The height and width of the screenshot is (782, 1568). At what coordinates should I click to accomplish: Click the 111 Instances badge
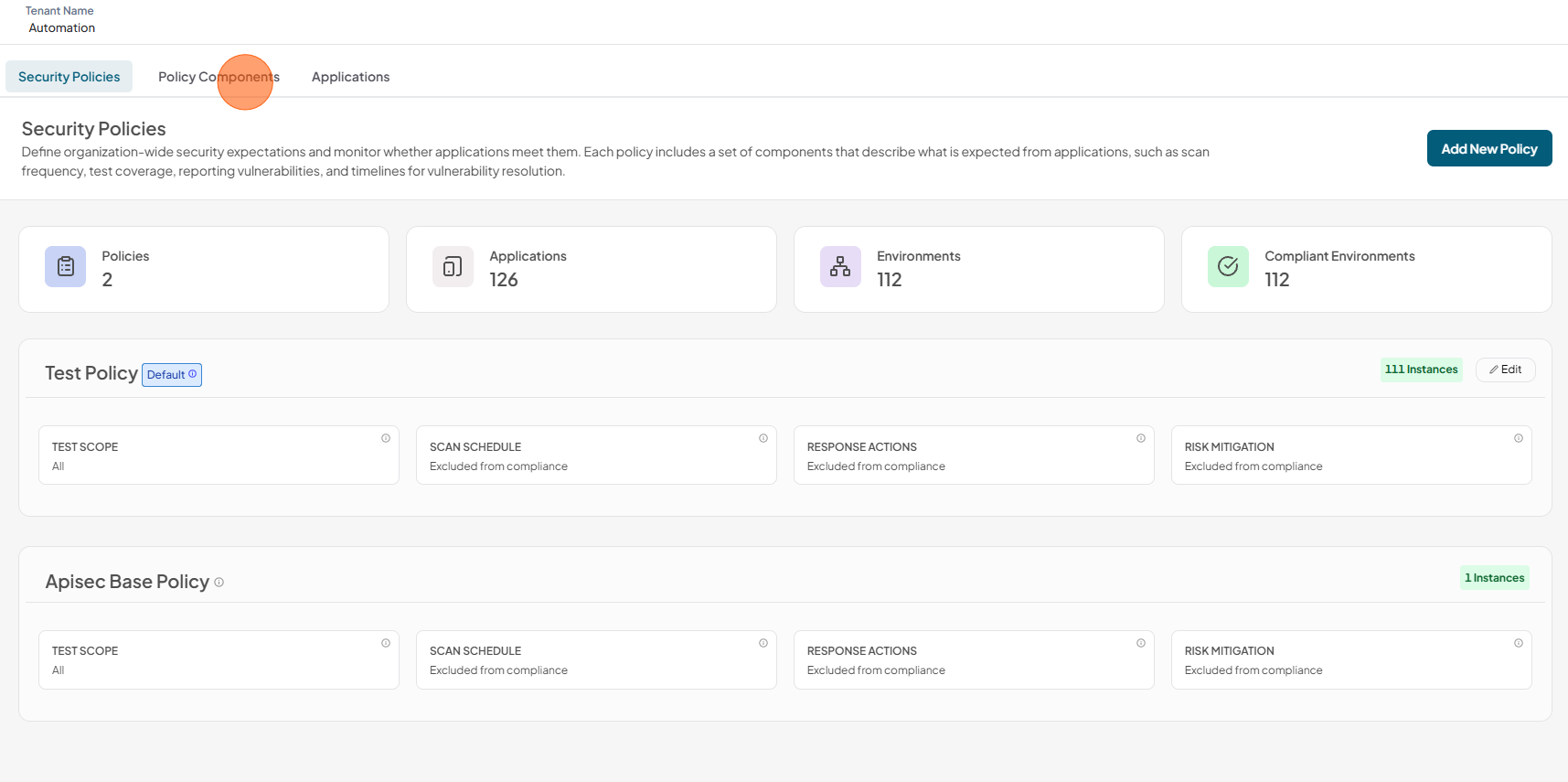tap(1421, 370)
